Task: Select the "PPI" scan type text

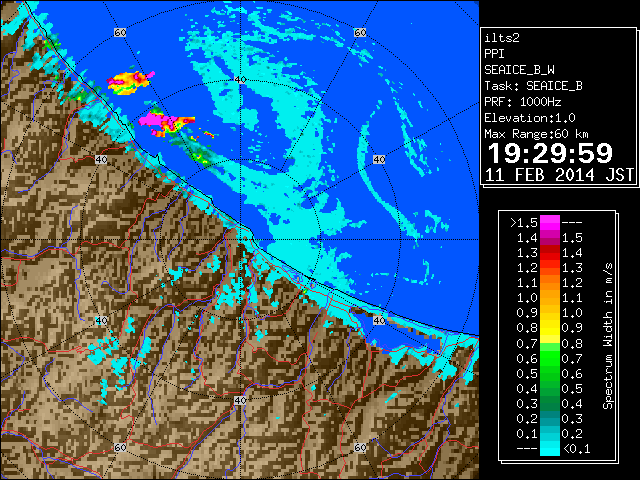Action: [x=494, y=54]
